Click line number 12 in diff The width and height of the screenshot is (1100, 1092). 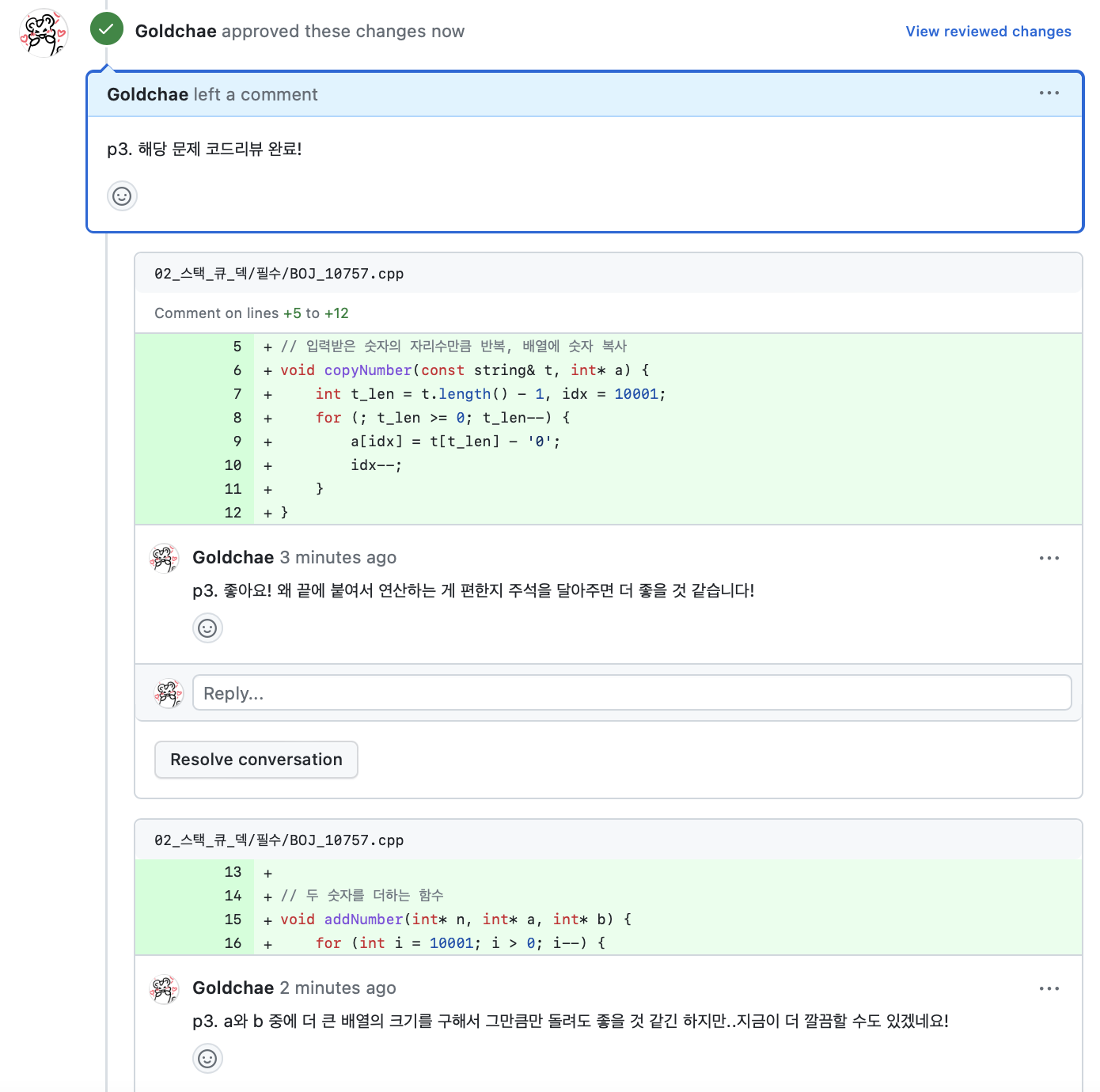[x=233, y=513]
